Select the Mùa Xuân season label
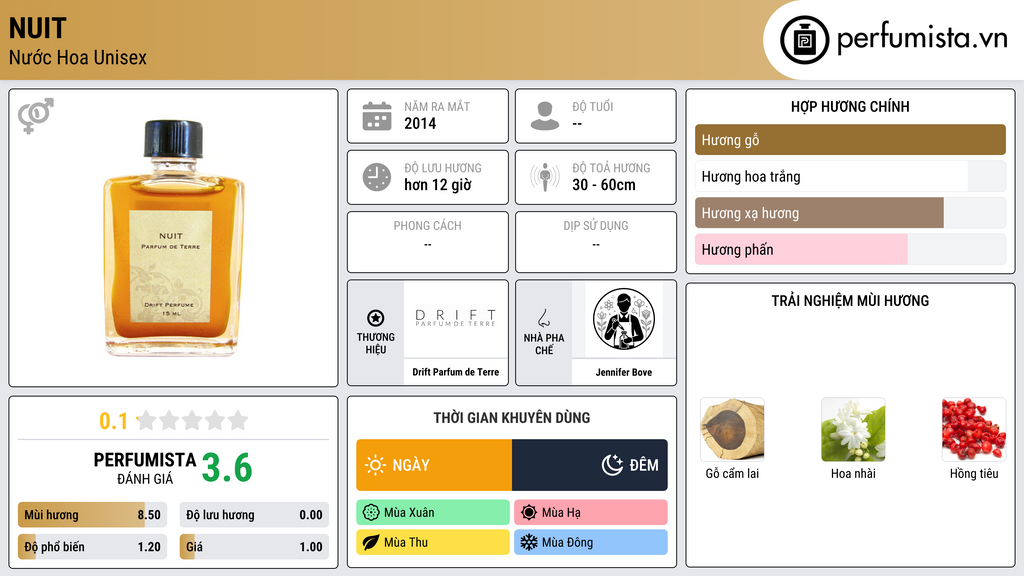This screenshot has height=576, width=1024. [409, 513]
